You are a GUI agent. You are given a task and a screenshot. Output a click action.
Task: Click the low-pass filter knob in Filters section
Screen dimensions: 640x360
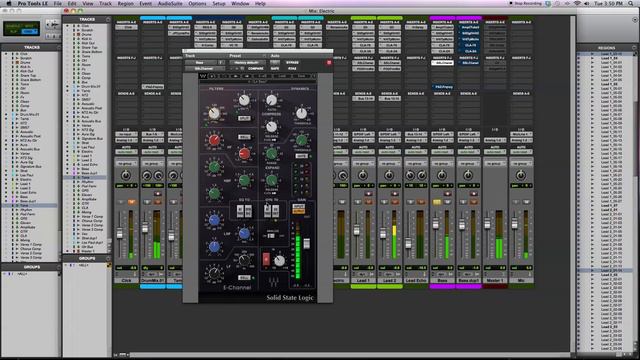pyautogui.click(x=244, y=100)
